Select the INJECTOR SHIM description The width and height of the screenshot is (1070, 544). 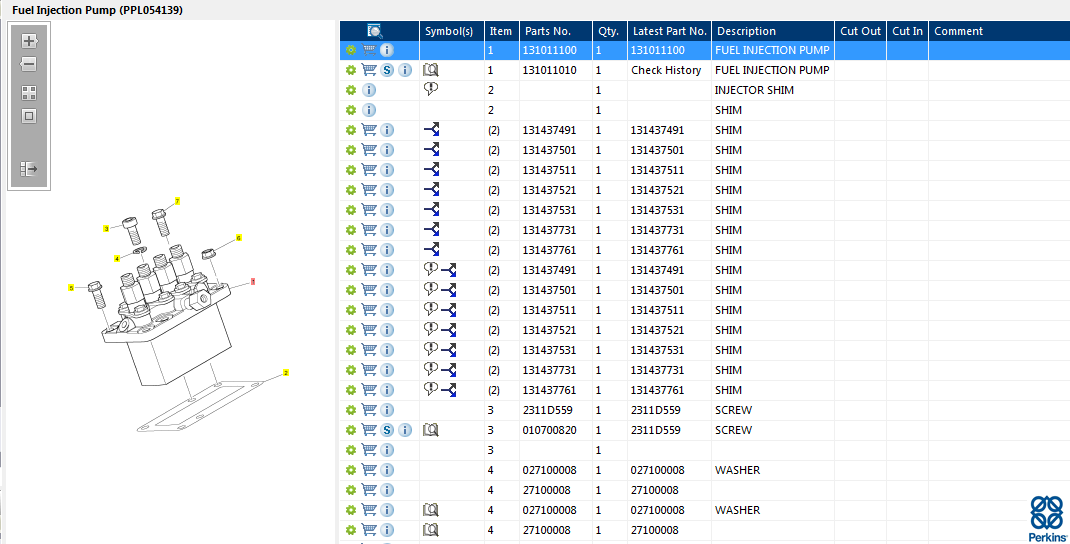tap(754, 90)
